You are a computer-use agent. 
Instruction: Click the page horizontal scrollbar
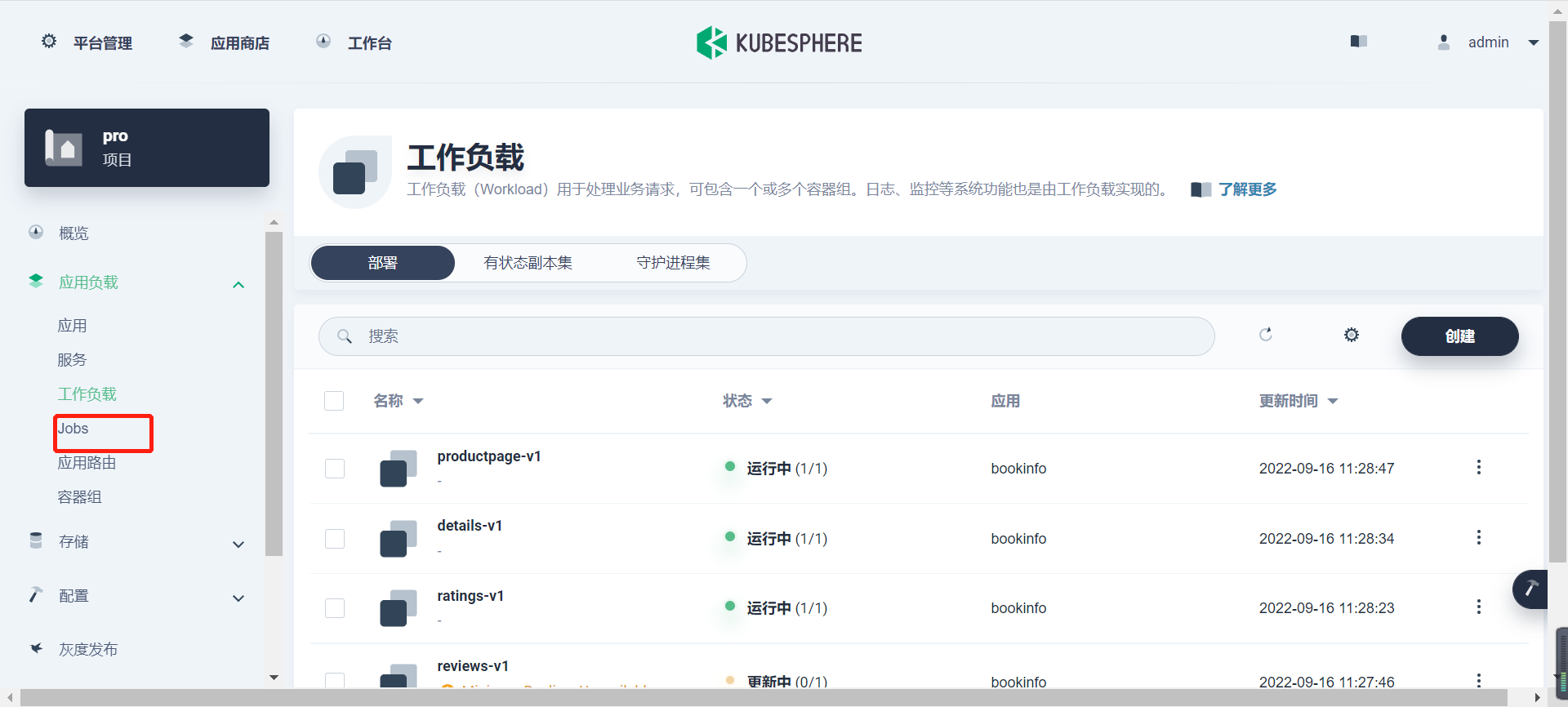764,697
